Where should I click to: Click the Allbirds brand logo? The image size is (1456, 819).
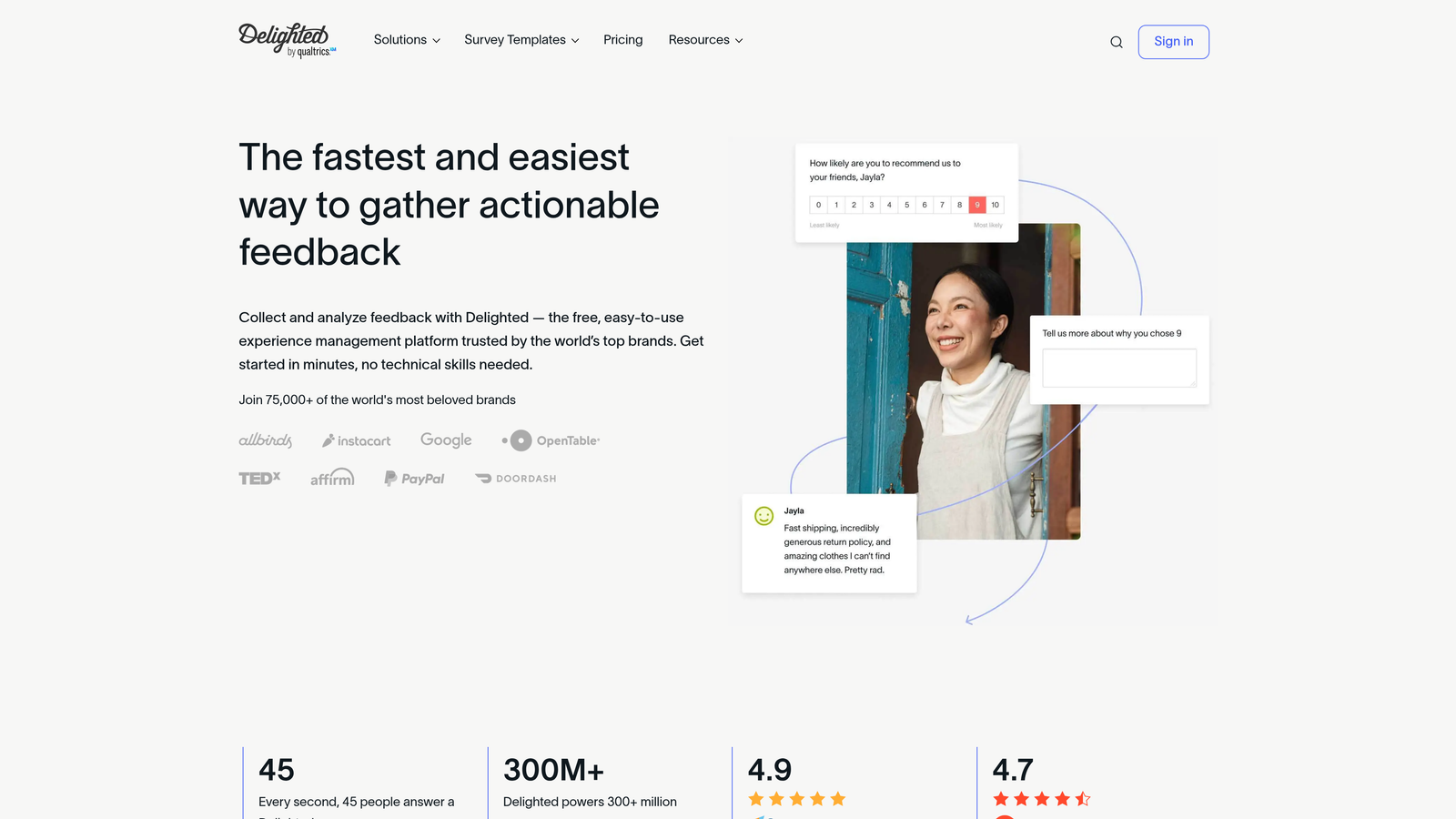pos(264,440)
